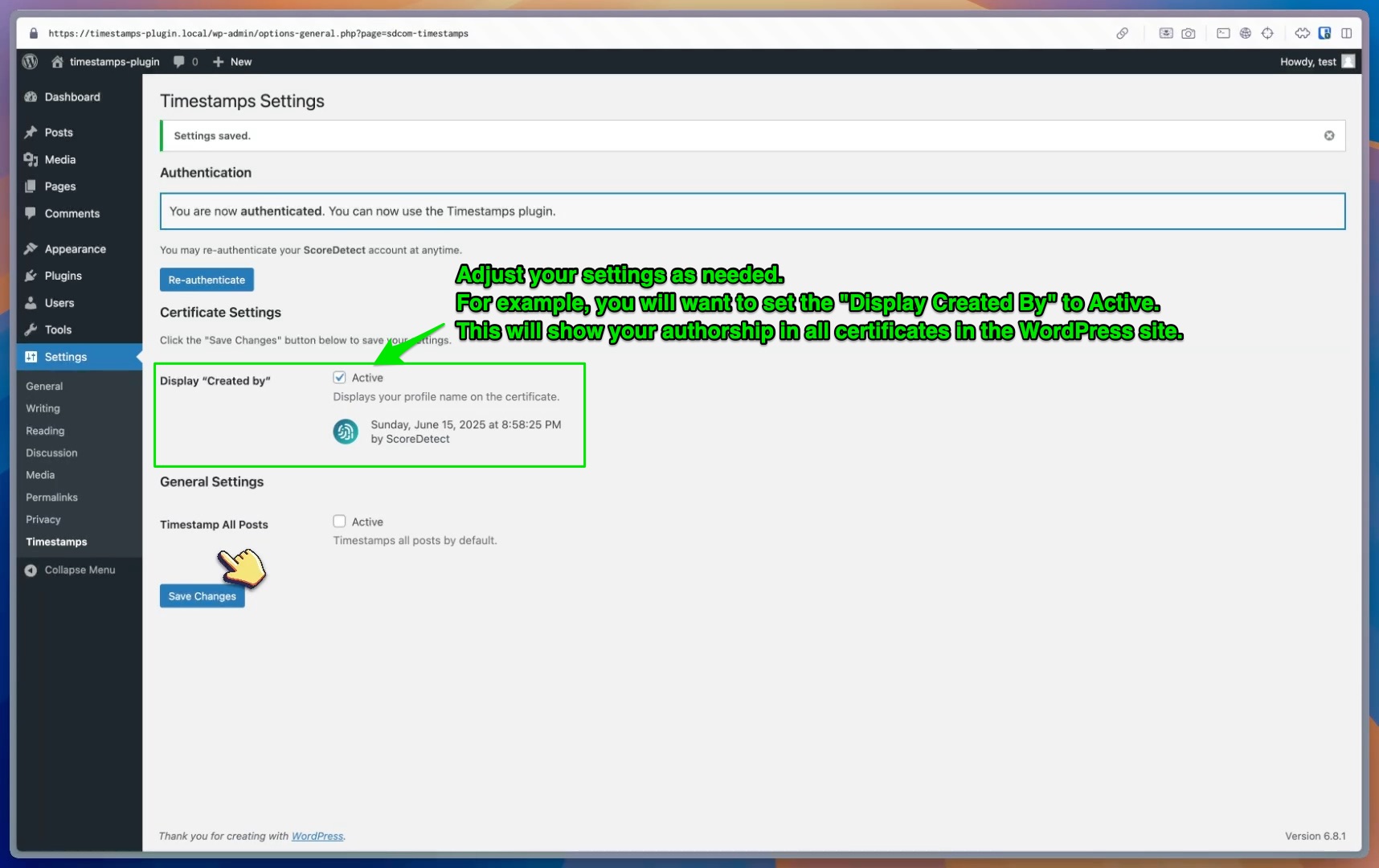Toggle Display Created by Active checkbox

(x=339, y=377)
